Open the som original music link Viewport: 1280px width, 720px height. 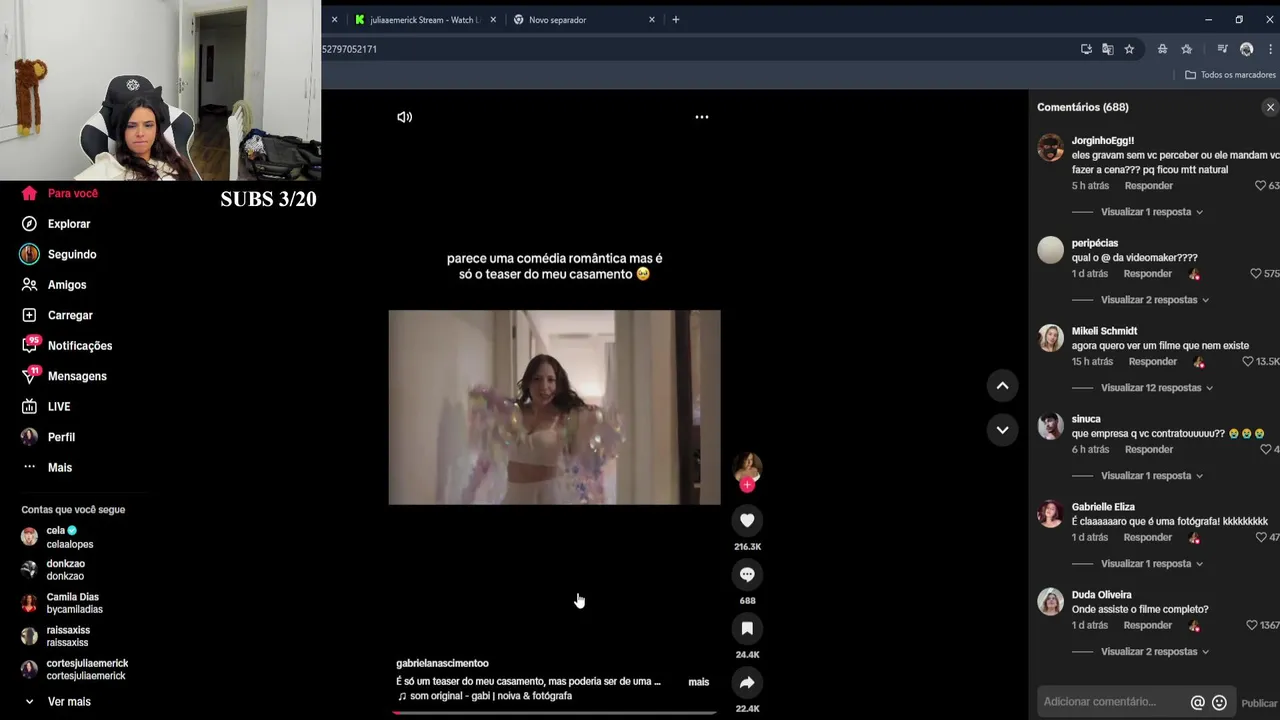click(x=485, y=696)
